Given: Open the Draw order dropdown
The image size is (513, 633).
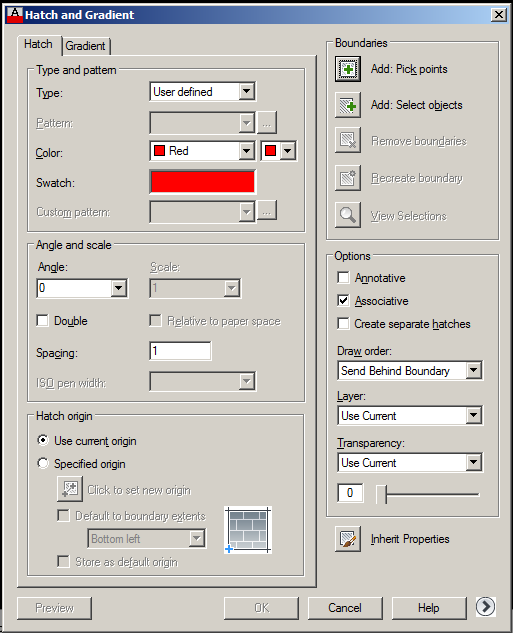Looking at the screenshot, I should (x=410, y=371).
